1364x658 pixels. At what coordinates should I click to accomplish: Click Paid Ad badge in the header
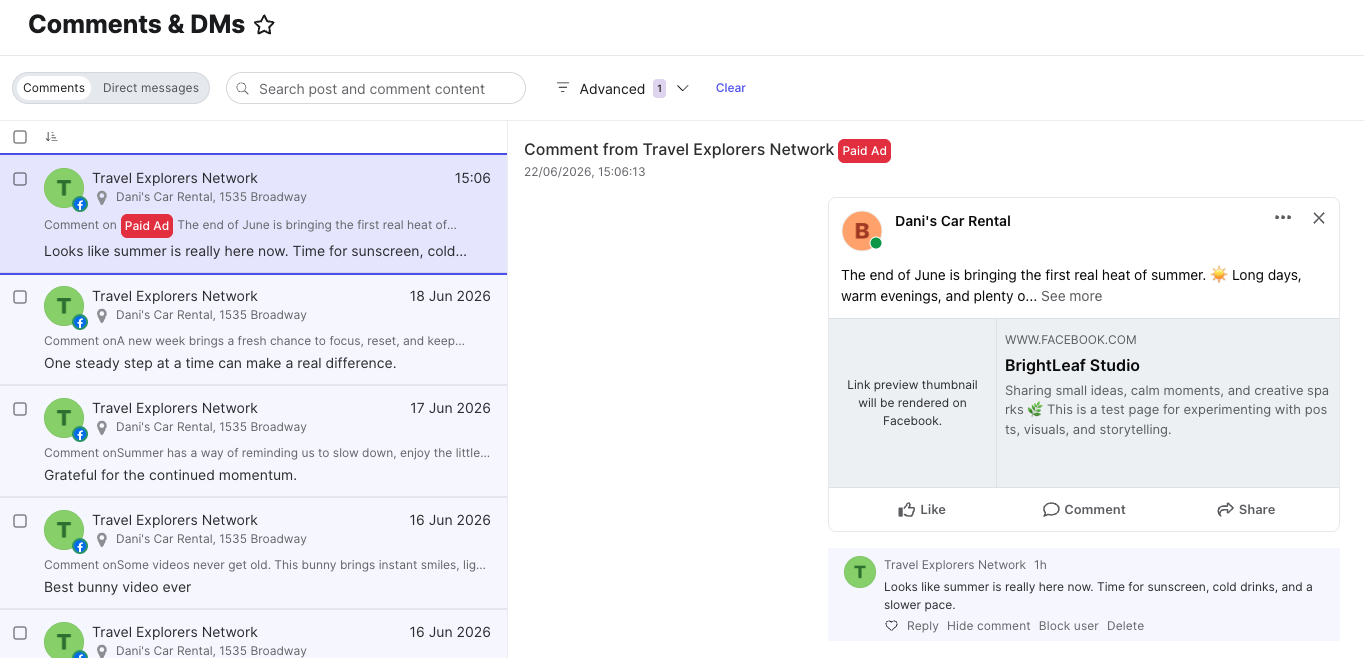pos(864,151)
